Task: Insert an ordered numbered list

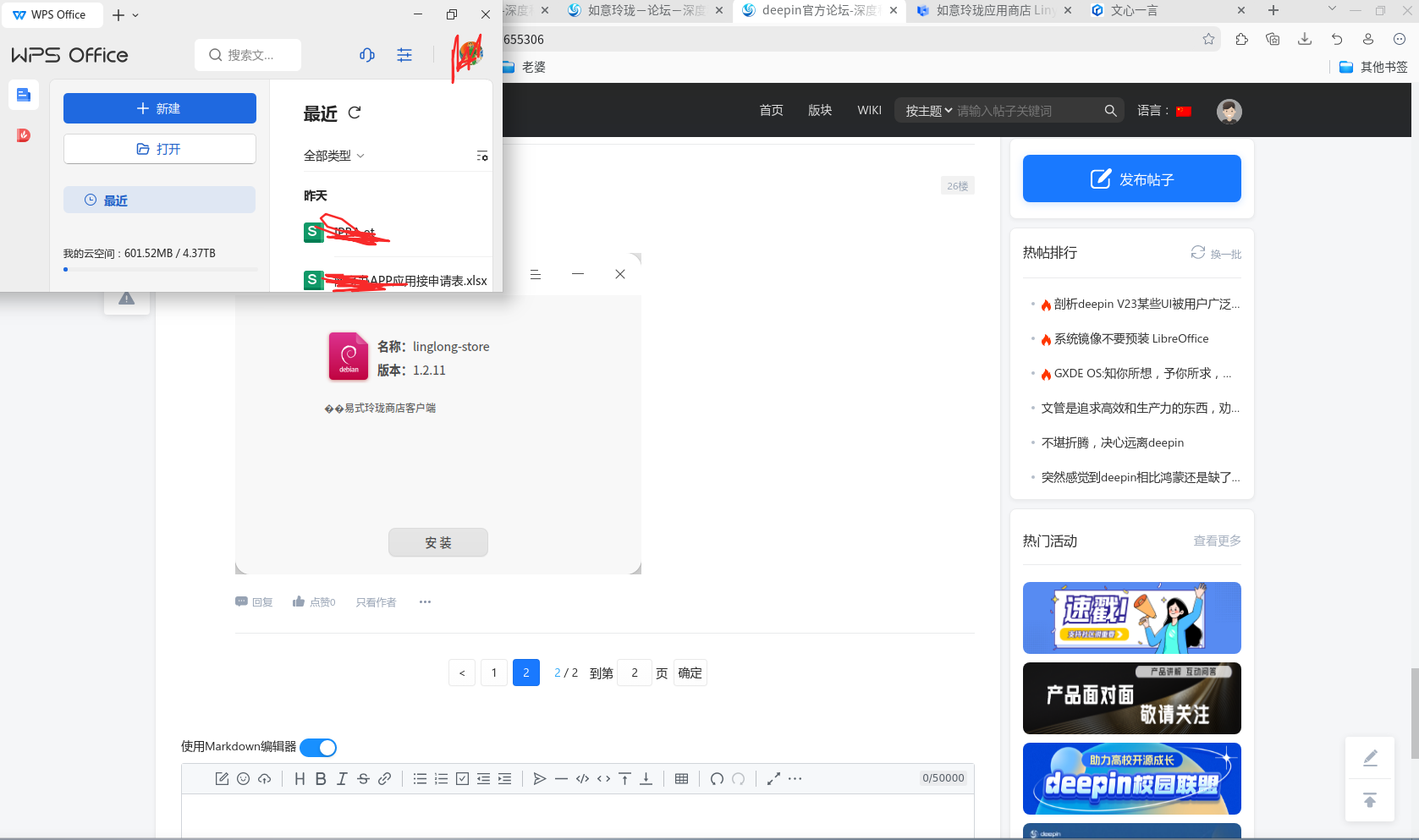Action: [441, 779]
